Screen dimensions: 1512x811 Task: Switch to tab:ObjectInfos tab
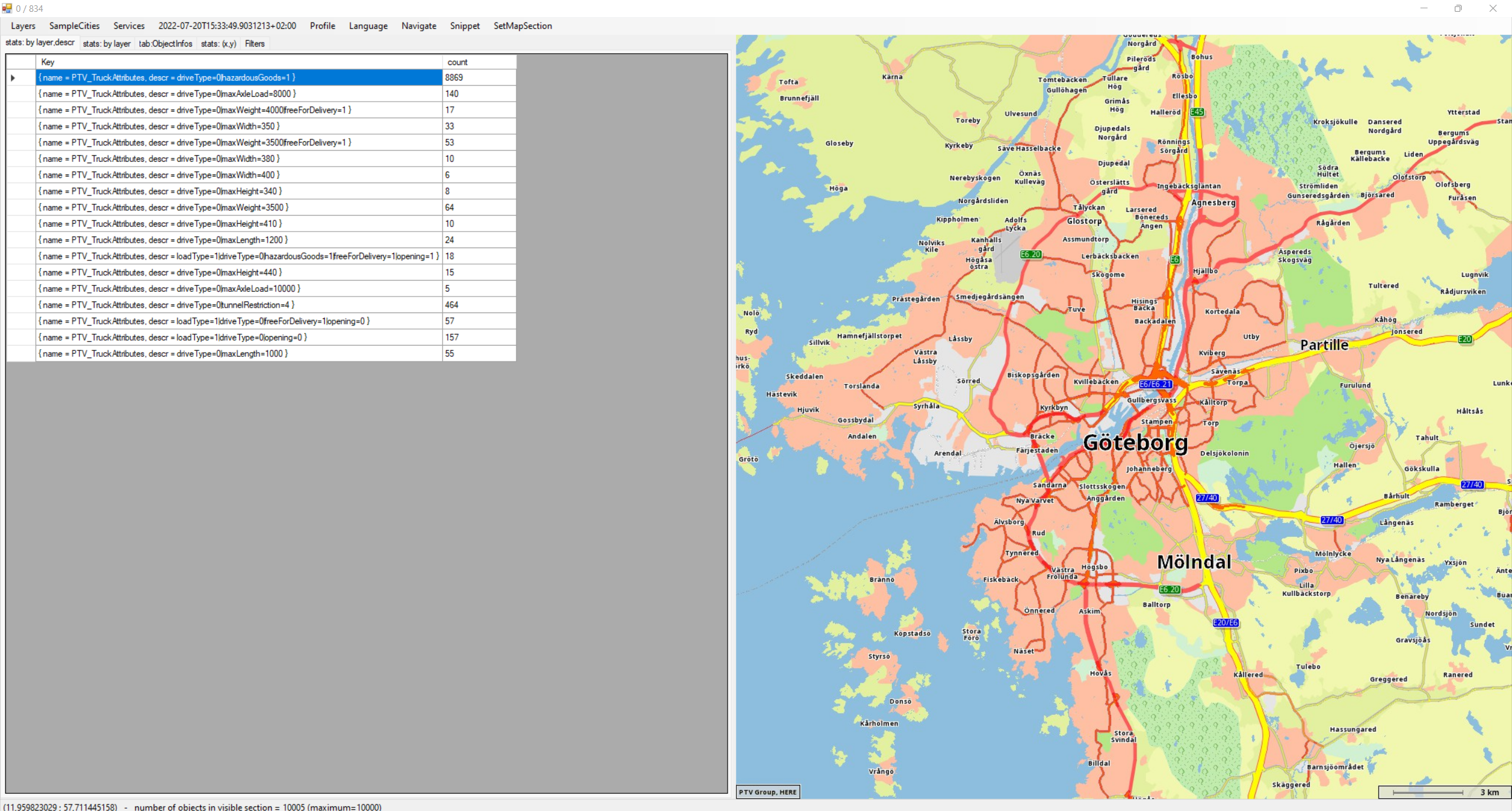point(165,44)
